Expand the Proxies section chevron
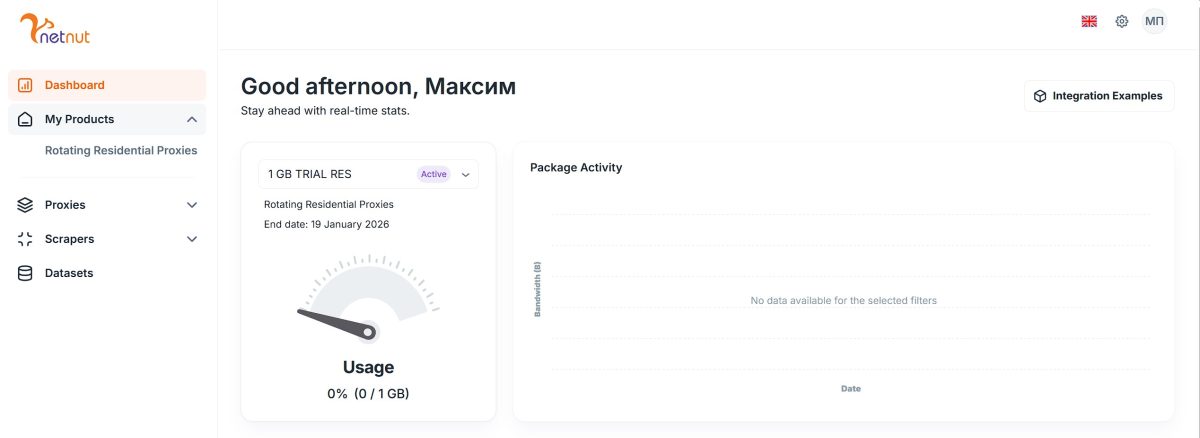1200x438 pixels. coord(192,205)
